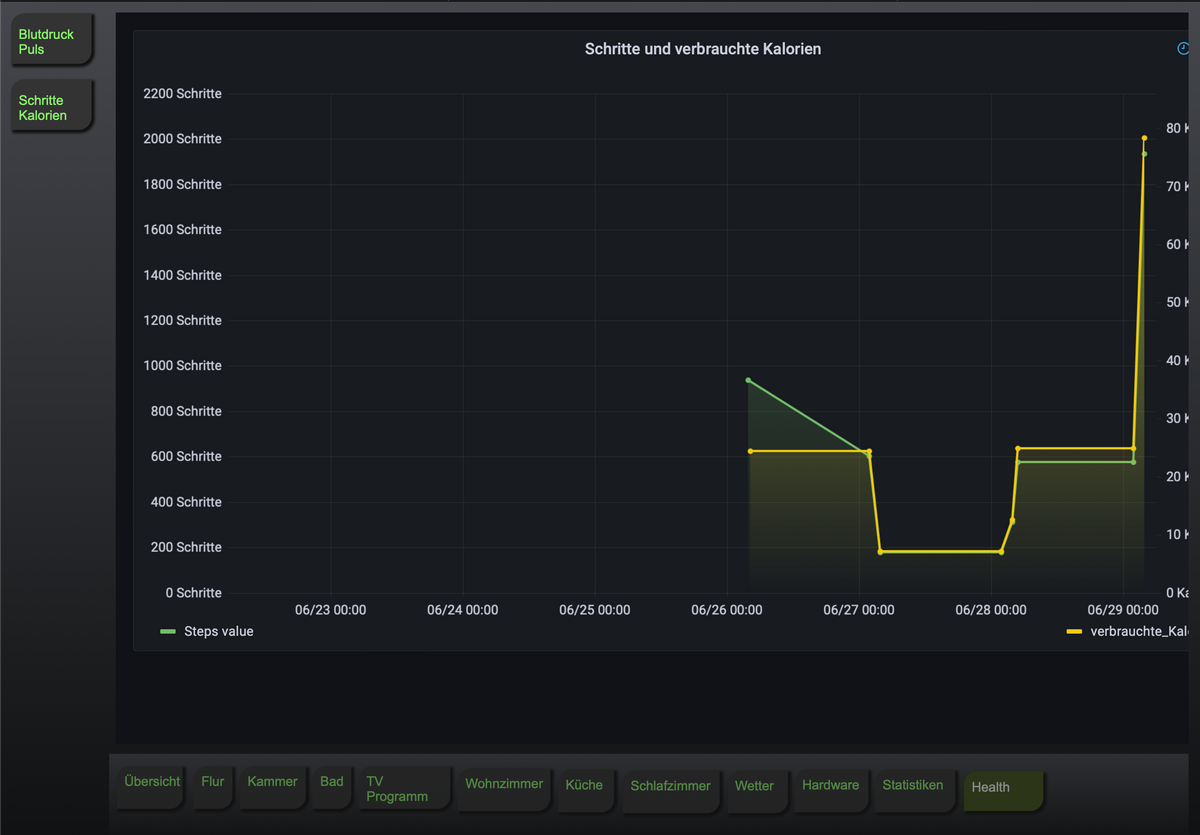Click the time range clock icon

coord(1184,48)
